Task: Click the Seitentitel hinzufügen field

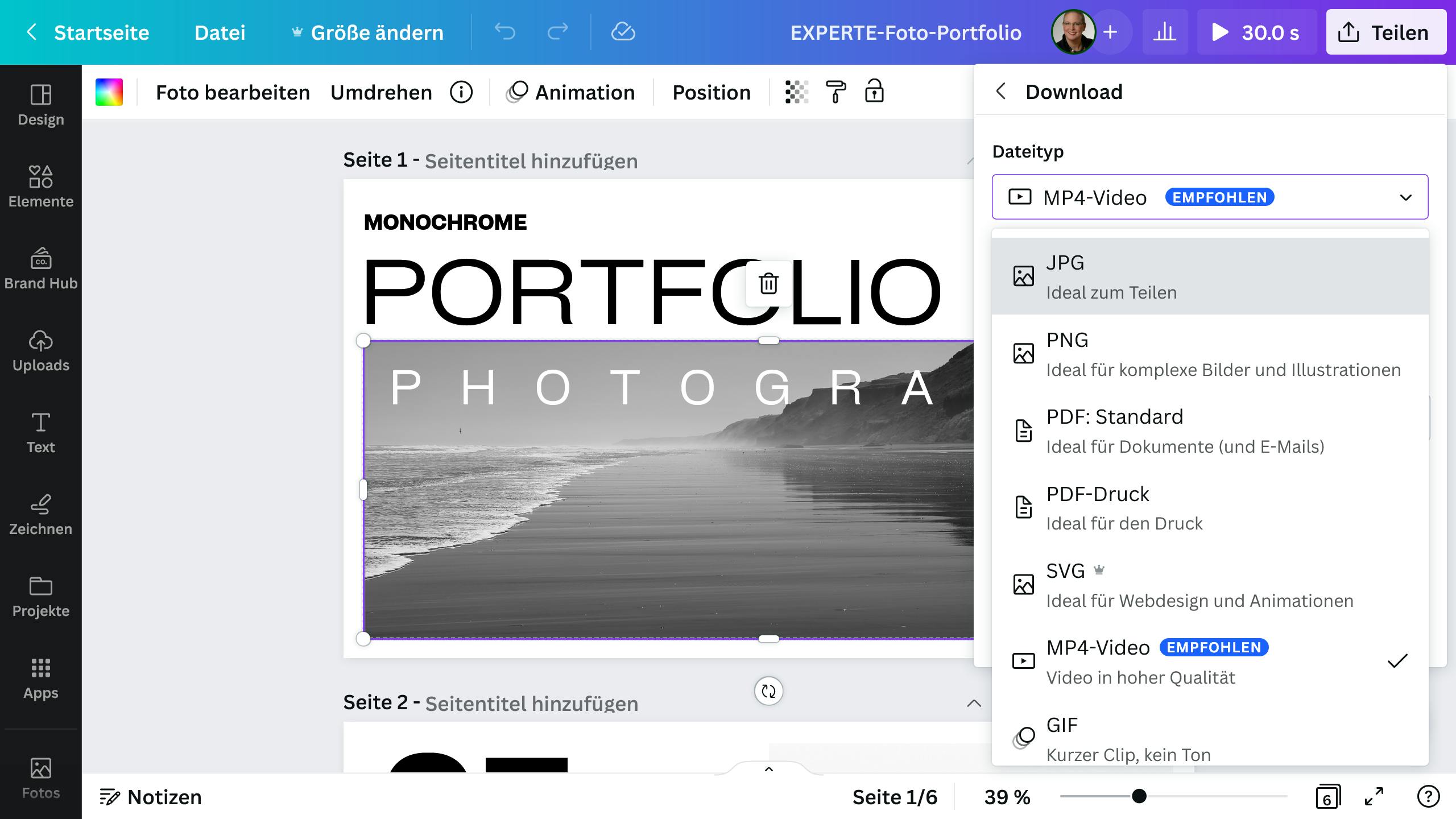Action: [531, 160]
